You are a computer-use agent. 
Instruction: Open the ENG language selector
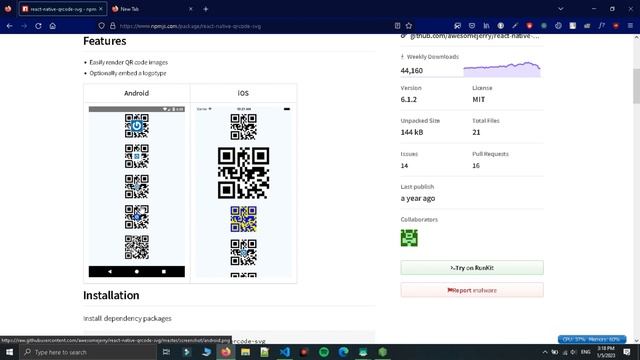pyautogui.click(x=585, y=352)
